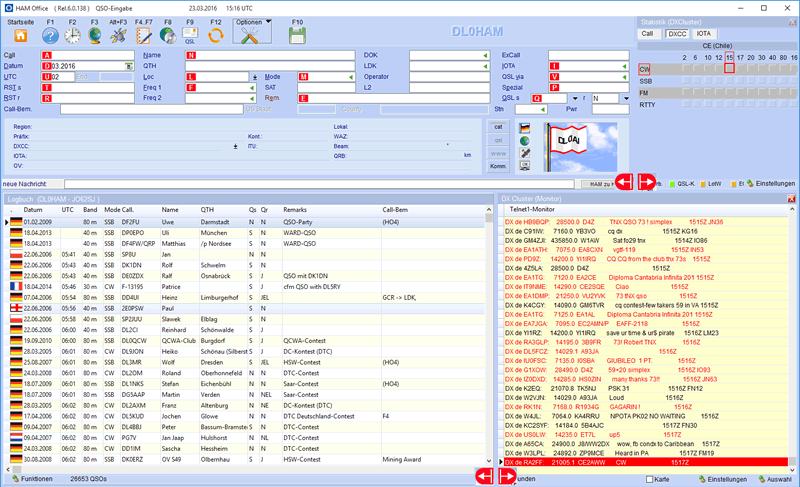This screenshot has width=800, height=487.
Task: Open Einstellungen in DX cluster footer
Action: click(x=723, y=479)
